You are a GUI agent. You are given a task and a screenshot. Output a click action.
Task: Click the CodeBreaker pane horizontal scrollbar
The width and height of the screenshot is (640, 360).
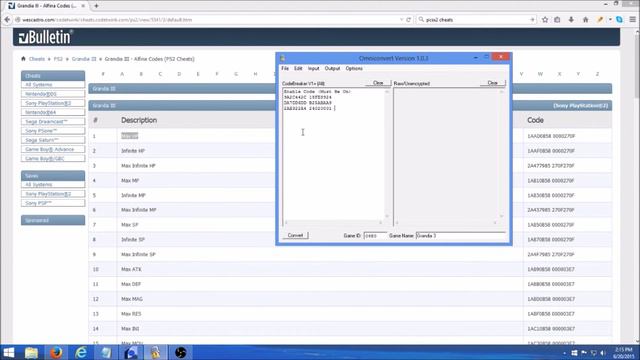(x=333, y=222)
